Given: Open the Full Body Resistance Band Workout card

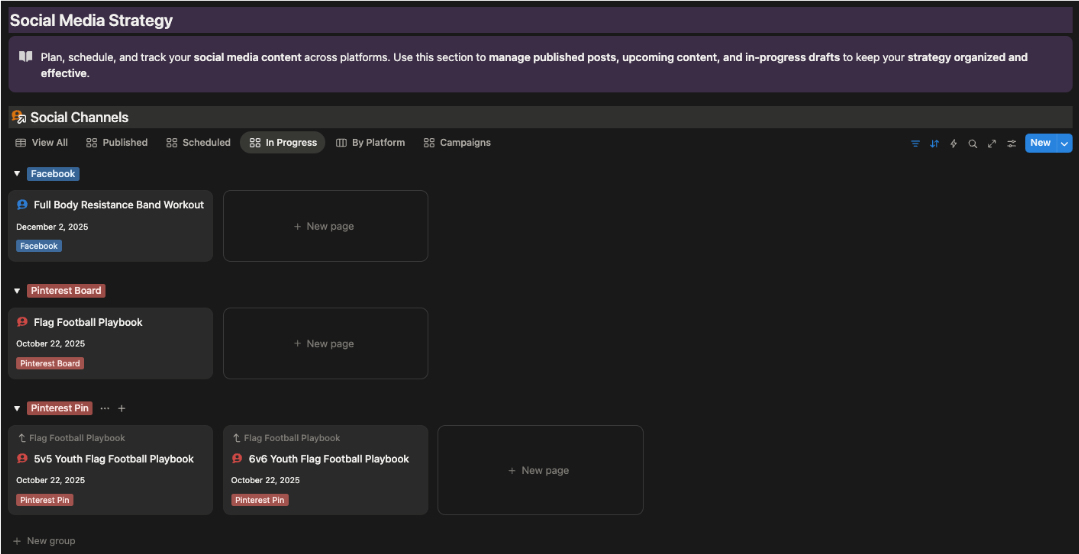Looking at the screenshot, I should point(118,205).
